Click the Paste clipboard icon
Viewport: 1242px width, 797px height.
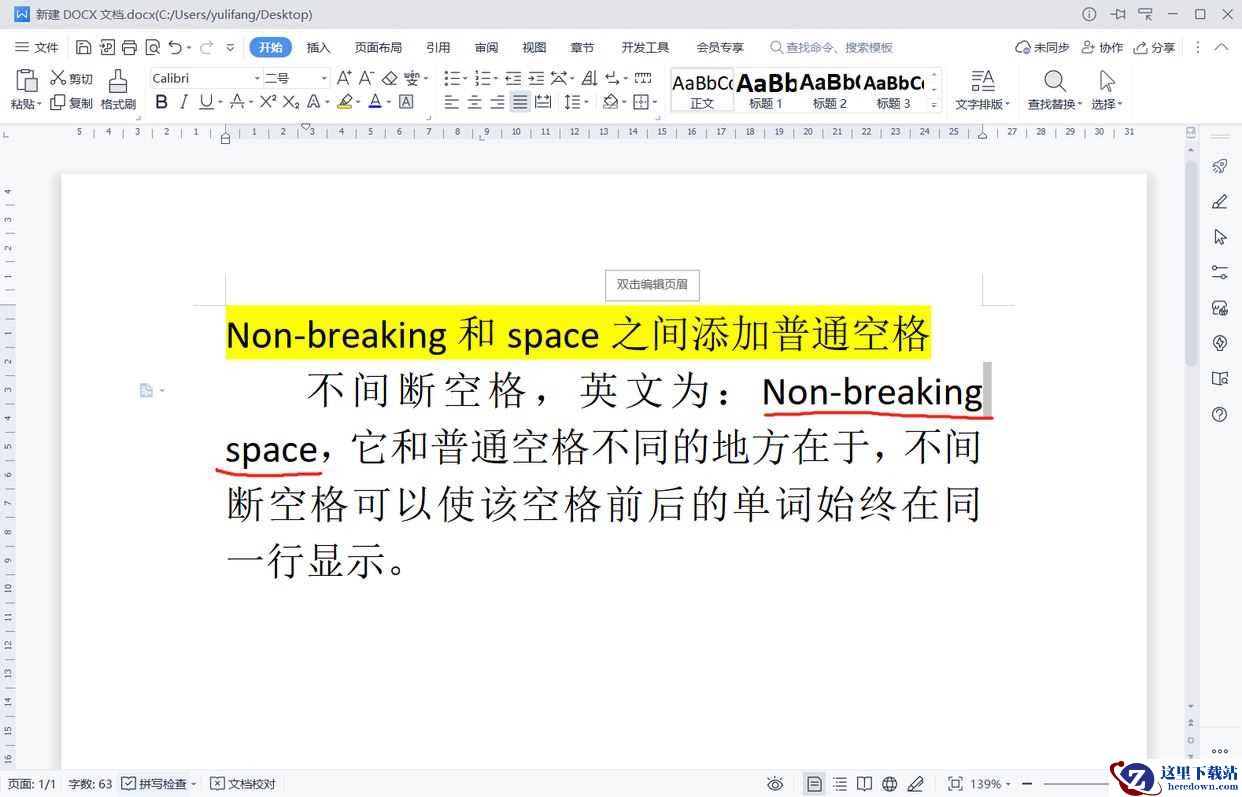27,81
